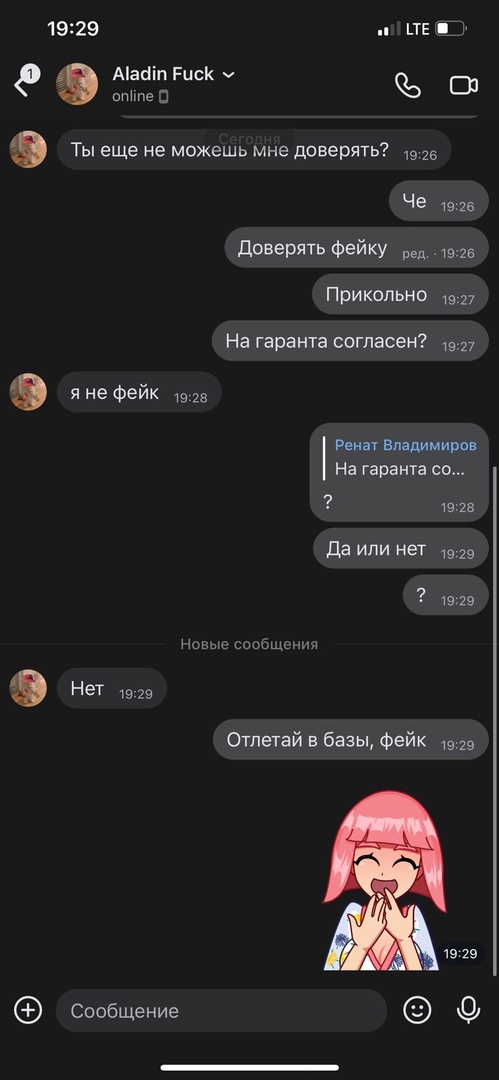Open the emoji and sticker picker
This screenshot has width=499, height=1080.
[417, 1010]
